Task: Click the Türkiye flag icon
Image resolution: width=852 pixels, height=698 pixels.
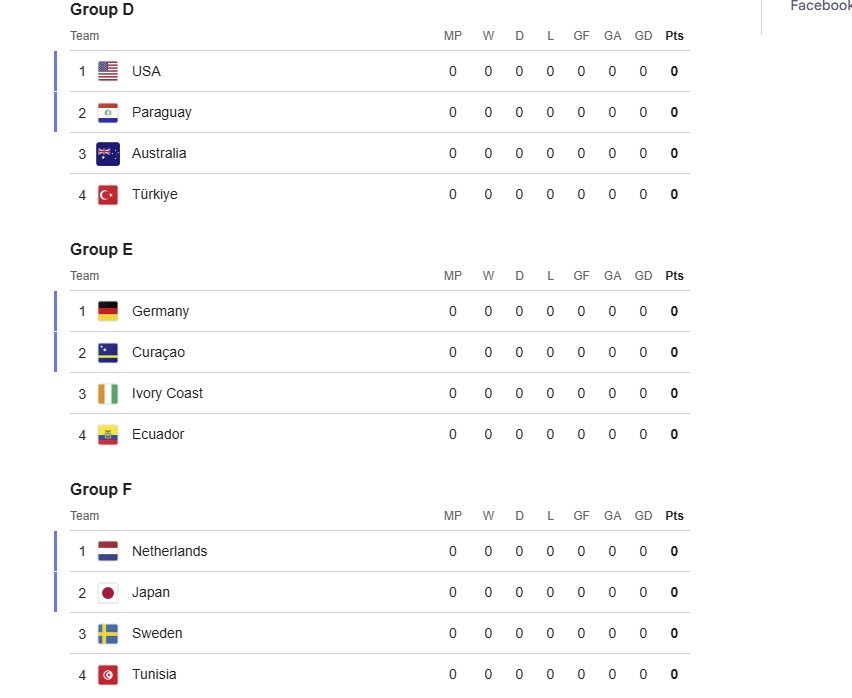Action: pyautogui.click(x=108, y=194)
